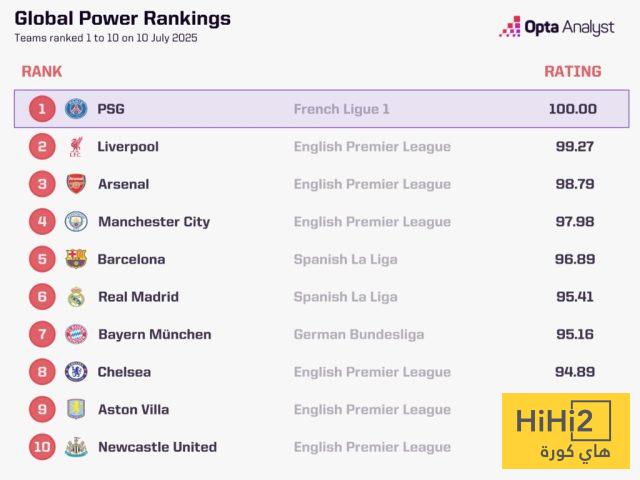The image size is (640, 480).
Task: Click Barcelona's Spanish La Liga label
Action: click(x=345, y=259)
